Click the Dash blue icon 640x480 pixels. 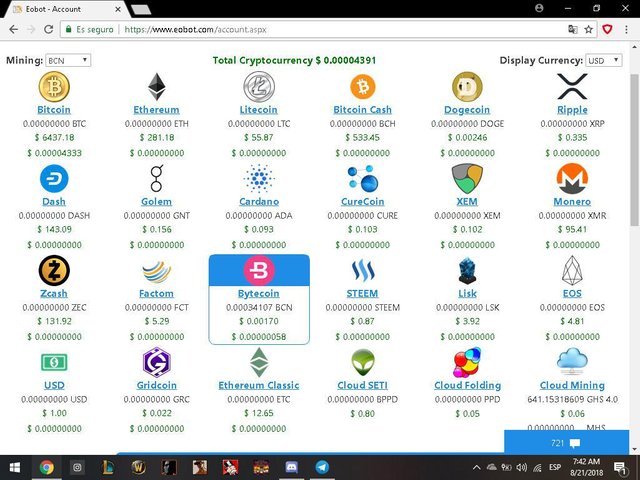[x=54, y=178]
